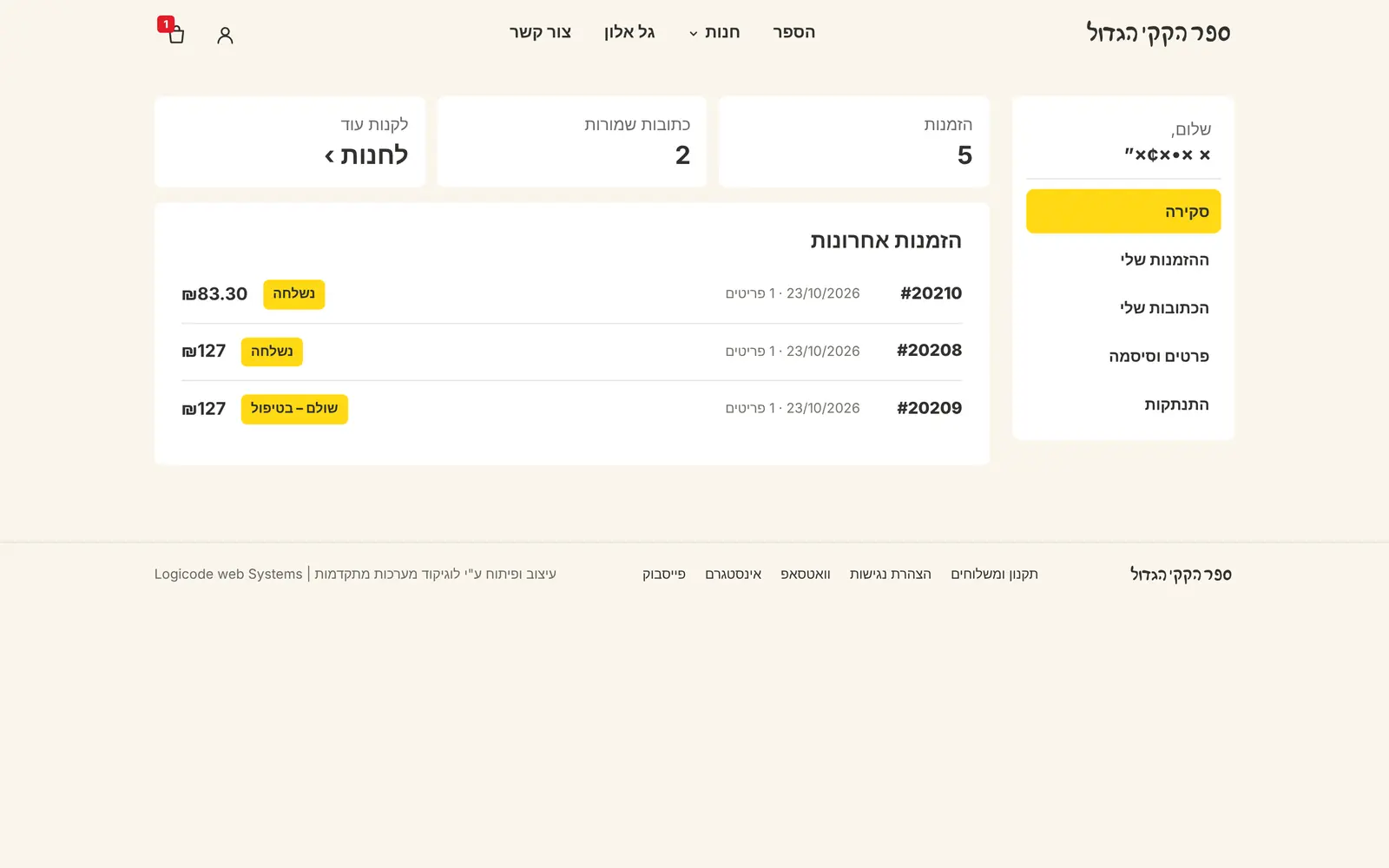
Task: Click the הזמנות אחרונות heading
Action: 886,240
